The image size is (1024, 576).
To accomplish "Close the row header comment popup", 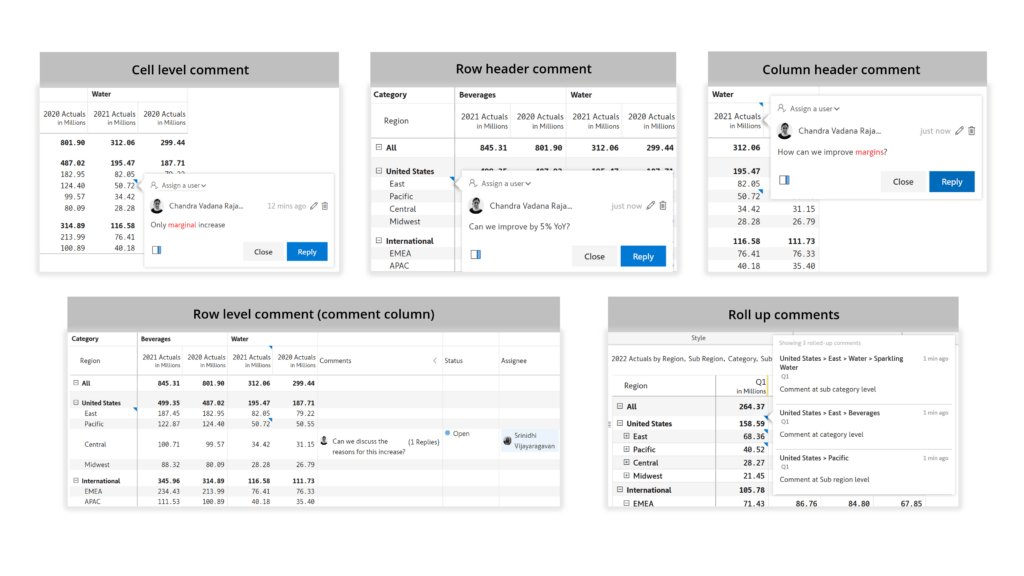I will pos(595,256).
